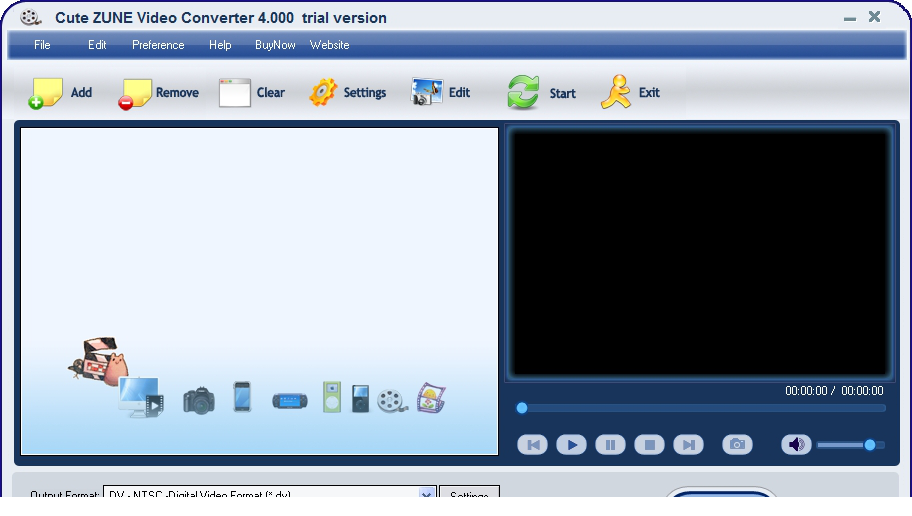Click the purple filmstrip photo icon
912x516 pixels.
[x=431, y=398]
